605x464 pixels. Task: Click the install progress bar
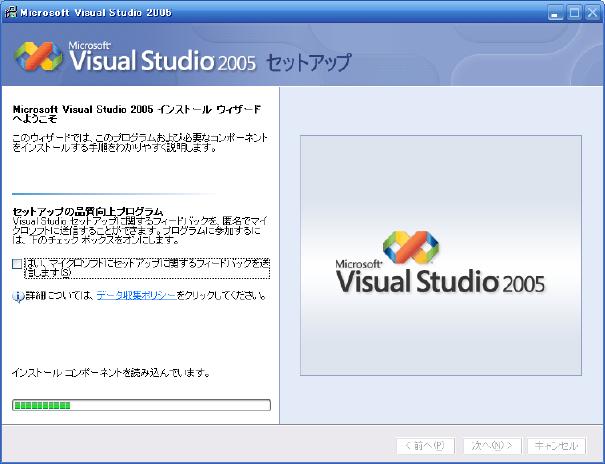[141, 405]
